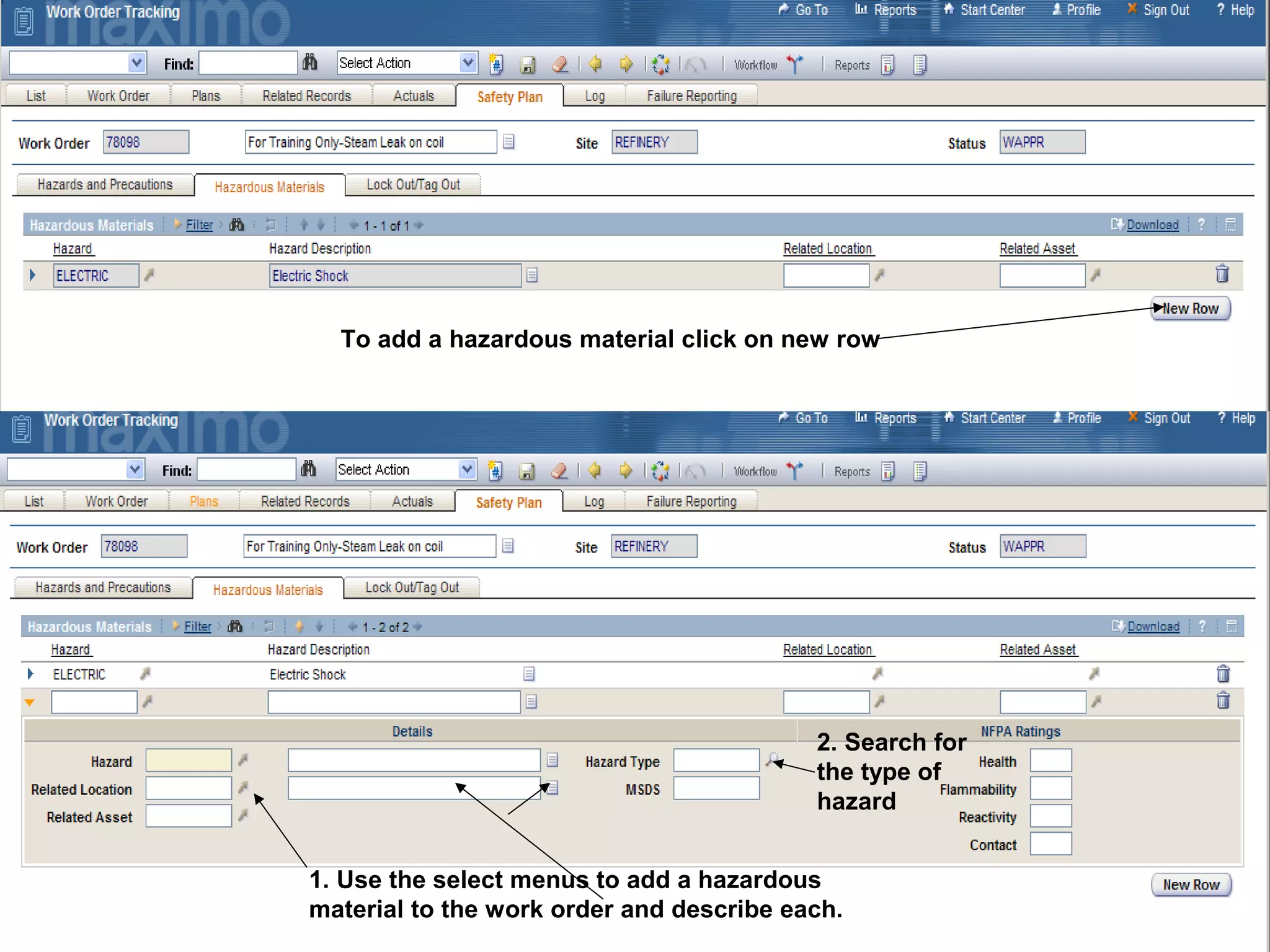The height and width of the screenshot is (952, 1270).
Task: Go to previous record in upper window toolbar
Action: tap(595, 63)
